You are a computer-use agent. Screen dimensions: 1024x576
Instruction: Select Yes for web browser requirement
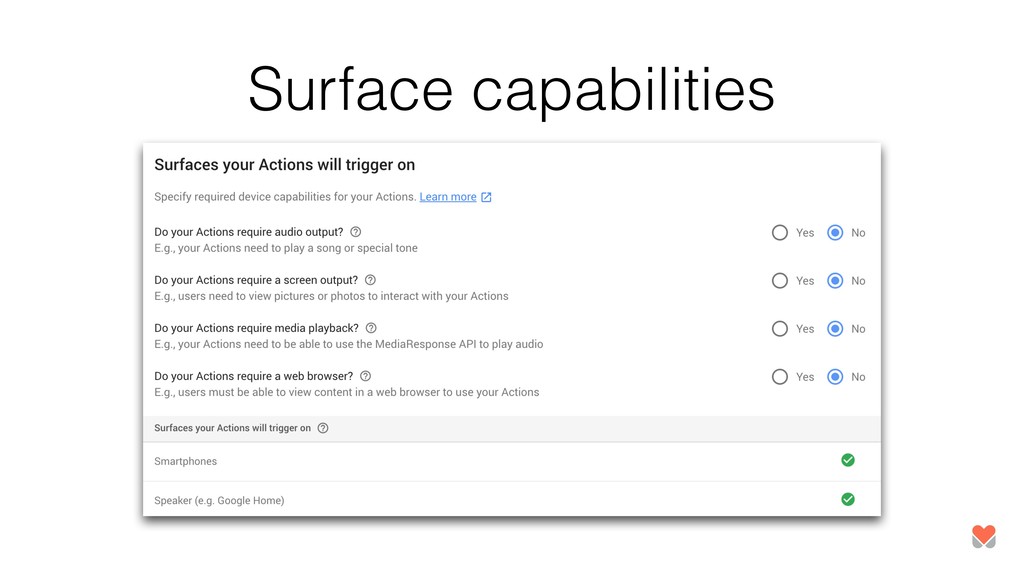(x=780, y=377)
